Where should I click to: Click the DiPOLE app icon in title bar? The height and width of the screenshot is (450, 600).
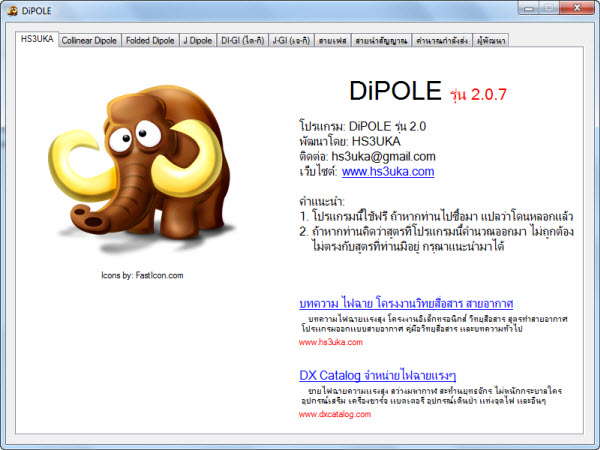[x=12, y=11]
